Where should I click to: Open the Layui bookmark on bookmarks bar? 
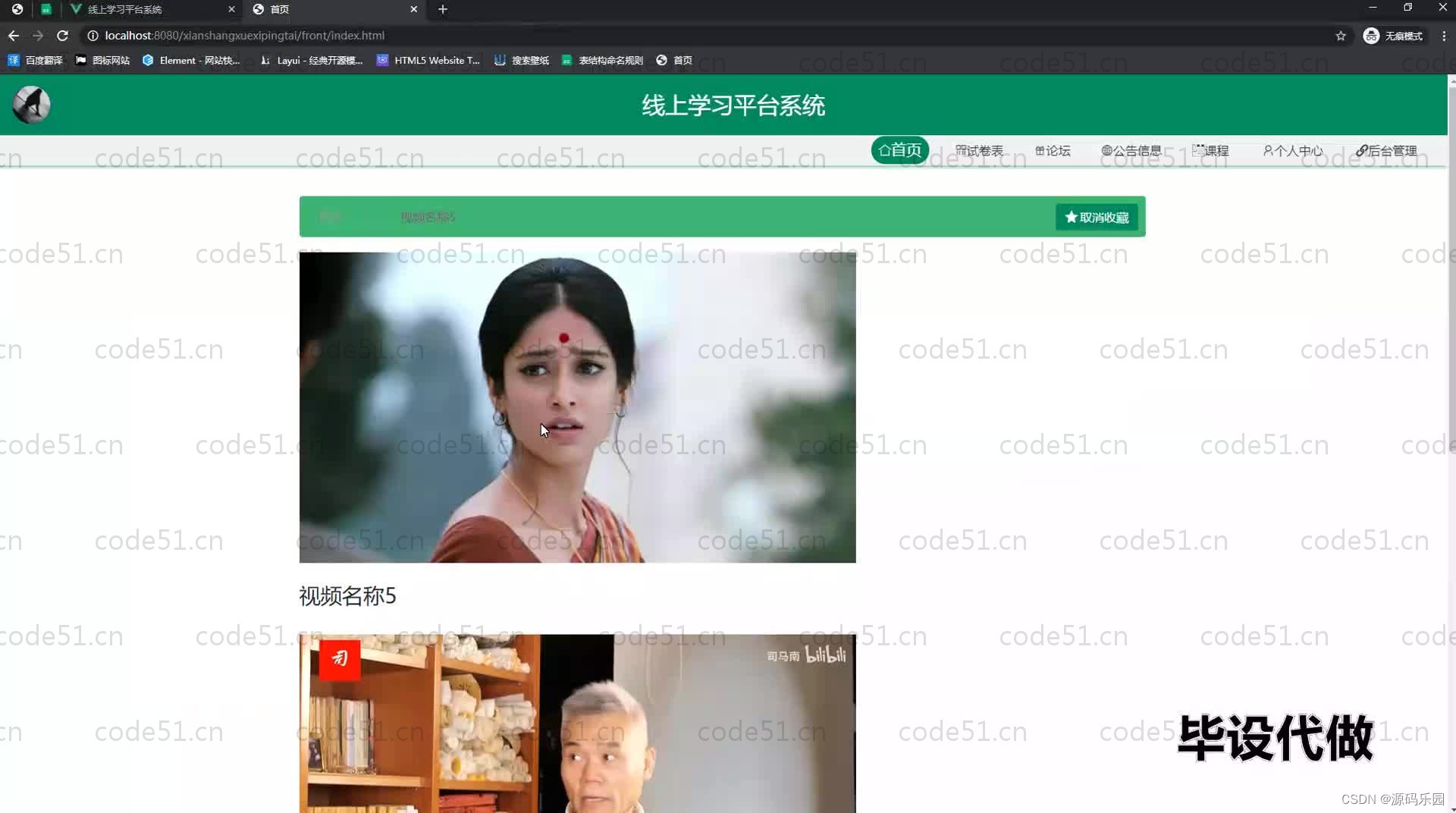pos(311,60)
